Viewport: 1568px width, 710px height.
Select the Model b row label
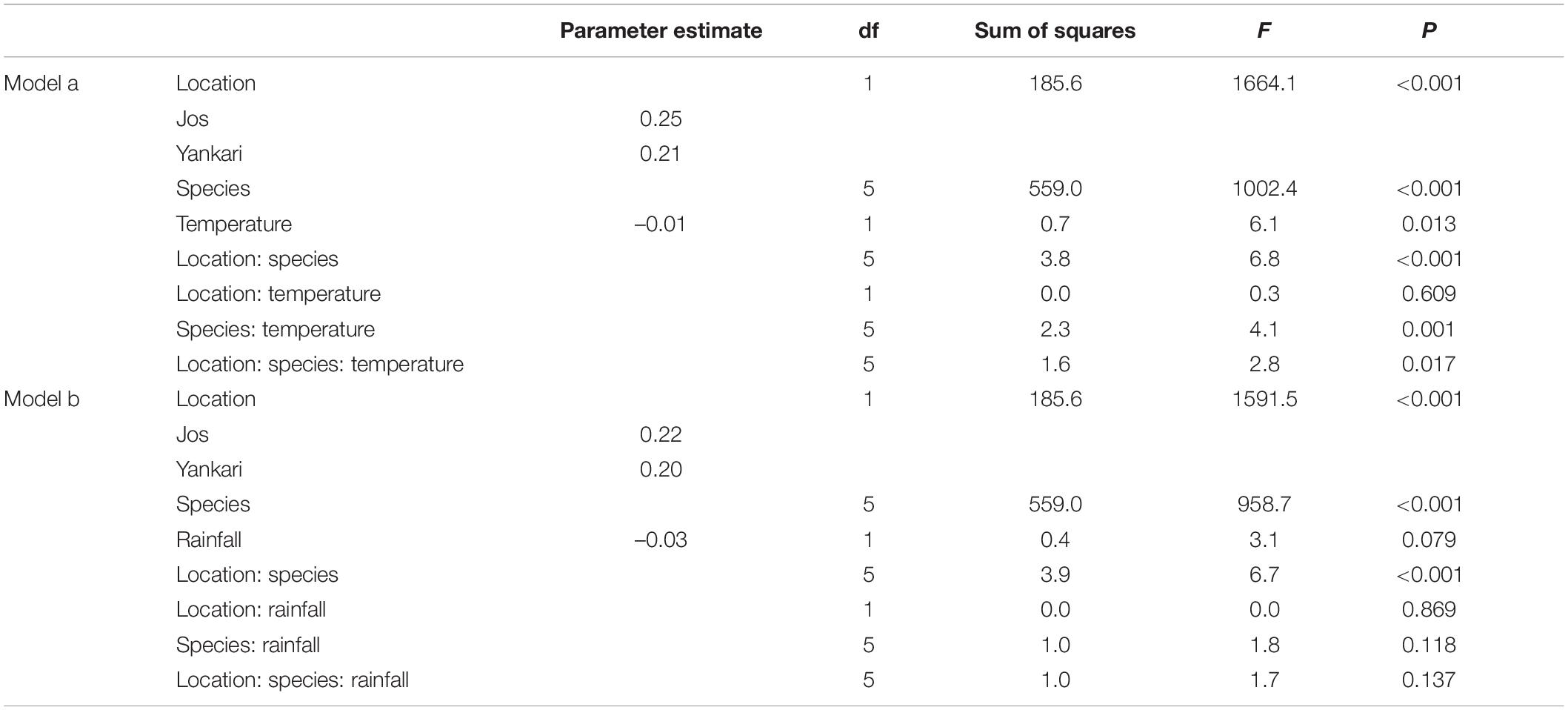tap(42, 399)
